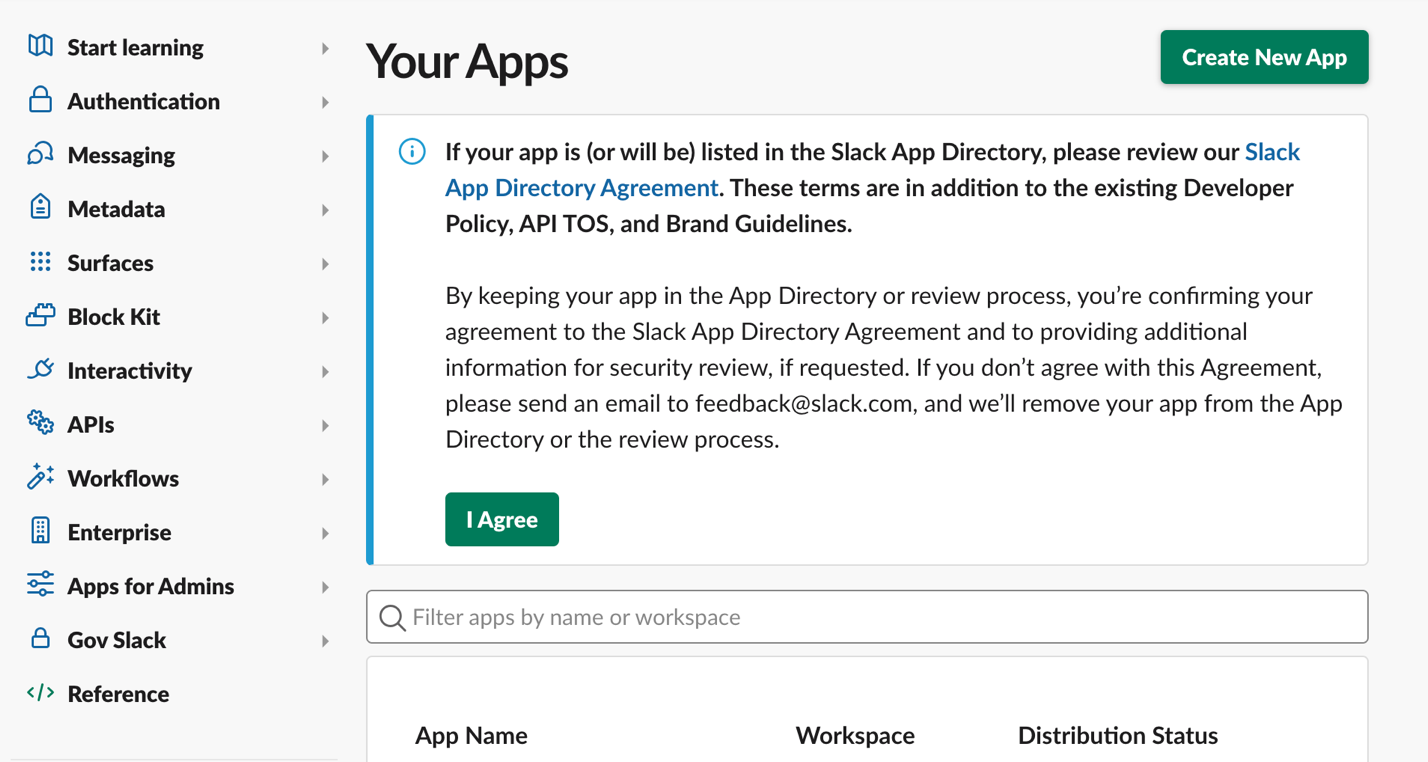1428x762 pixels.
Task: Expand the Workflows section arrow
Action: coord(325,480)
